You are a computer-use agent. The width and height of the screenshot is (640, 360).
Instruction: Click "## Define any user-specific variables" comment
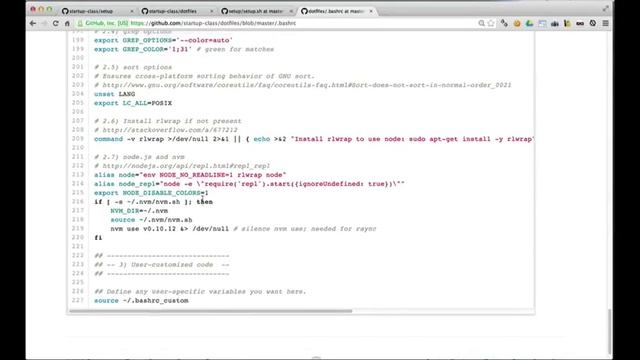pyautogui.click(x=200, y=292)
